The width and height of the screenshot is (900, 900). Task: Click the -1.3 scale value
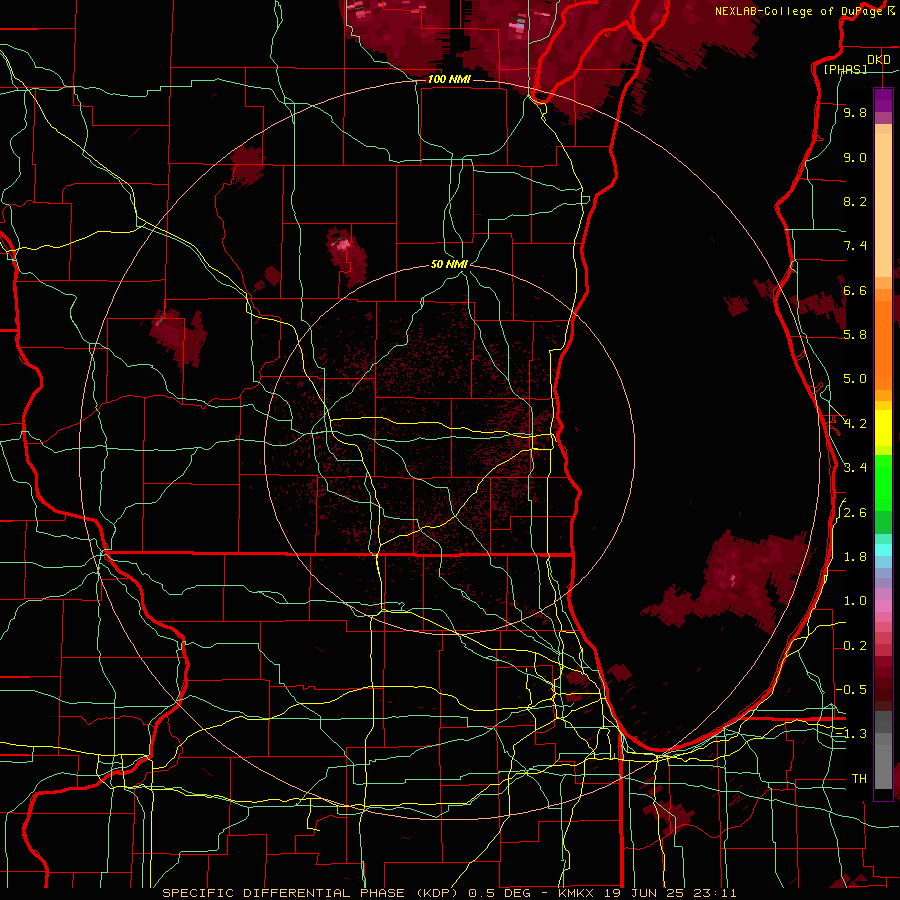click(x=851, y=734)
